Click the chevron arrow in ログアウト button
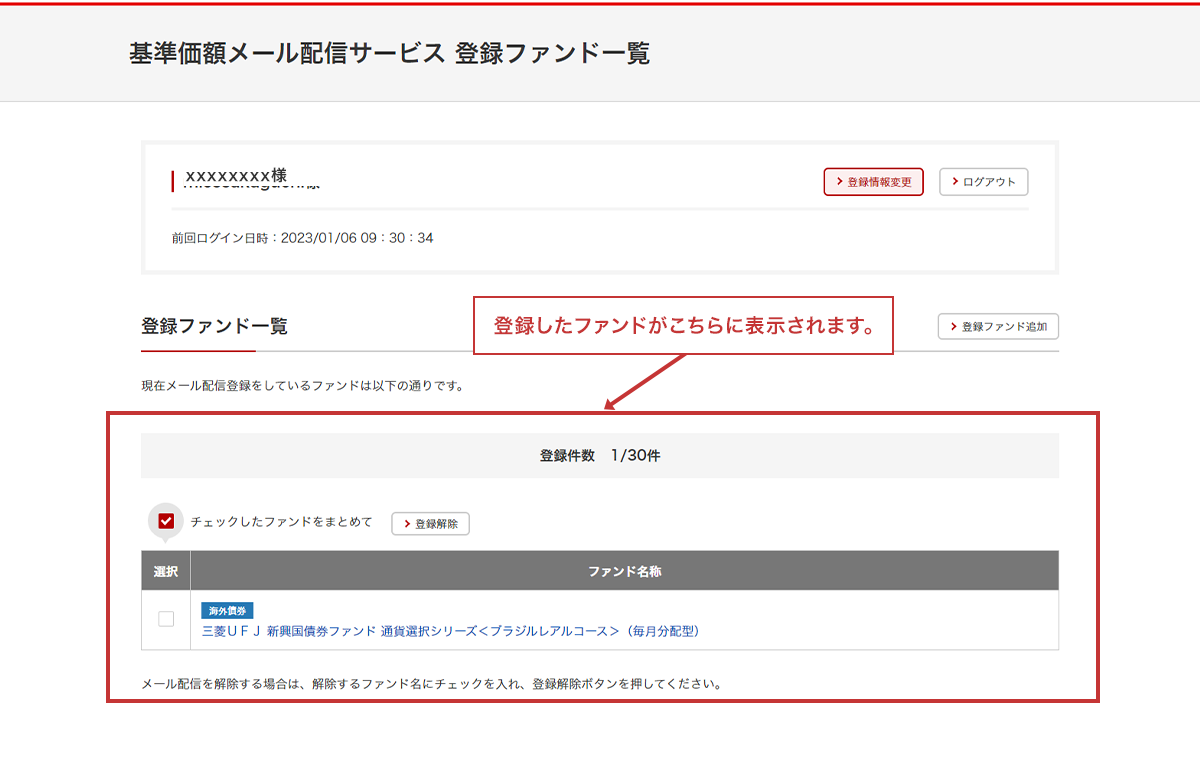The width and height of the screenshot is (1200, 769). click(955, 182)
